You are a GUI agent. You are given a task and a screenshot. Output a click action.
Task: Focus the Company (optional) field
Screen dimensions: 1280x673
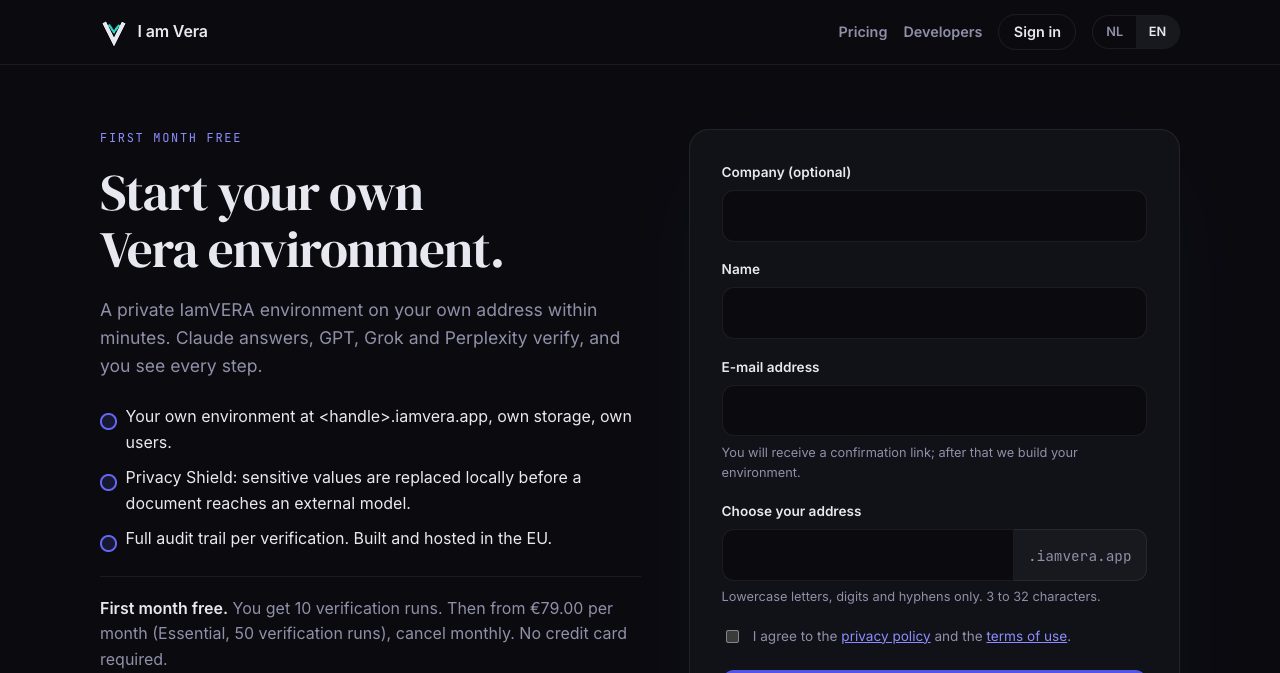point(934,216)
